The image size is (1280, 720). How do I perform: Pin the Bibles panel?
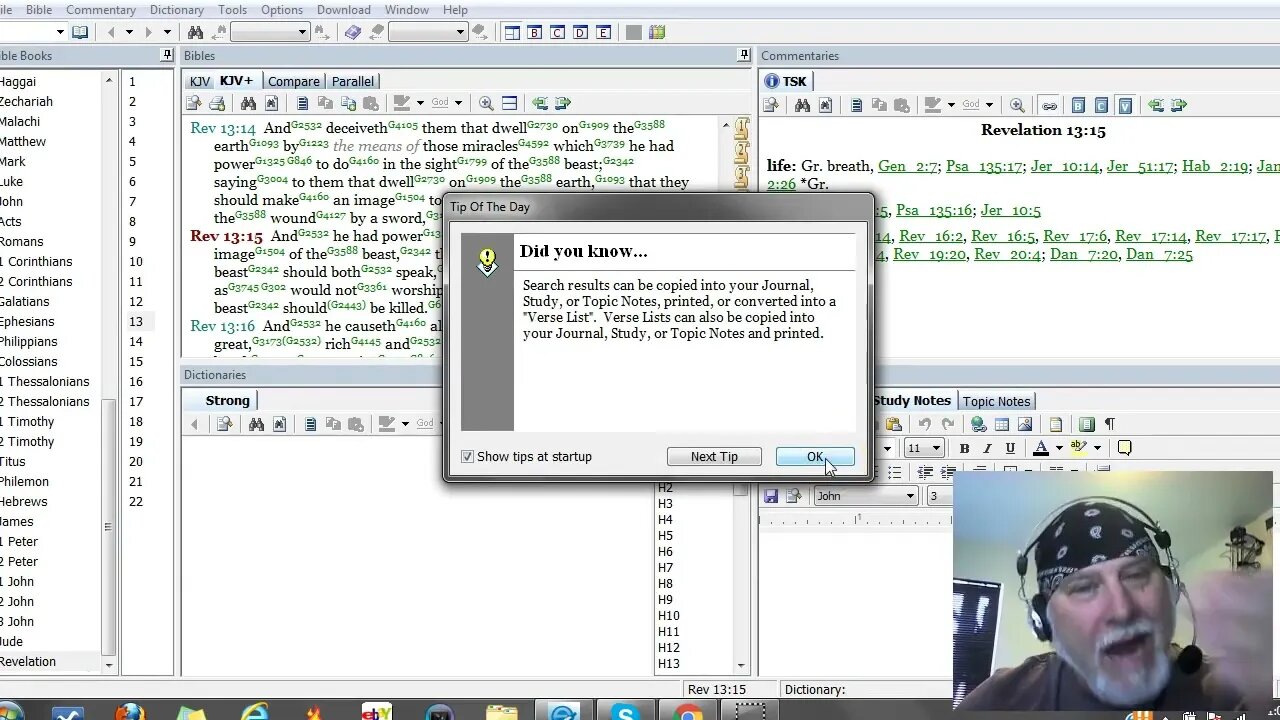[x=743, y=55]
